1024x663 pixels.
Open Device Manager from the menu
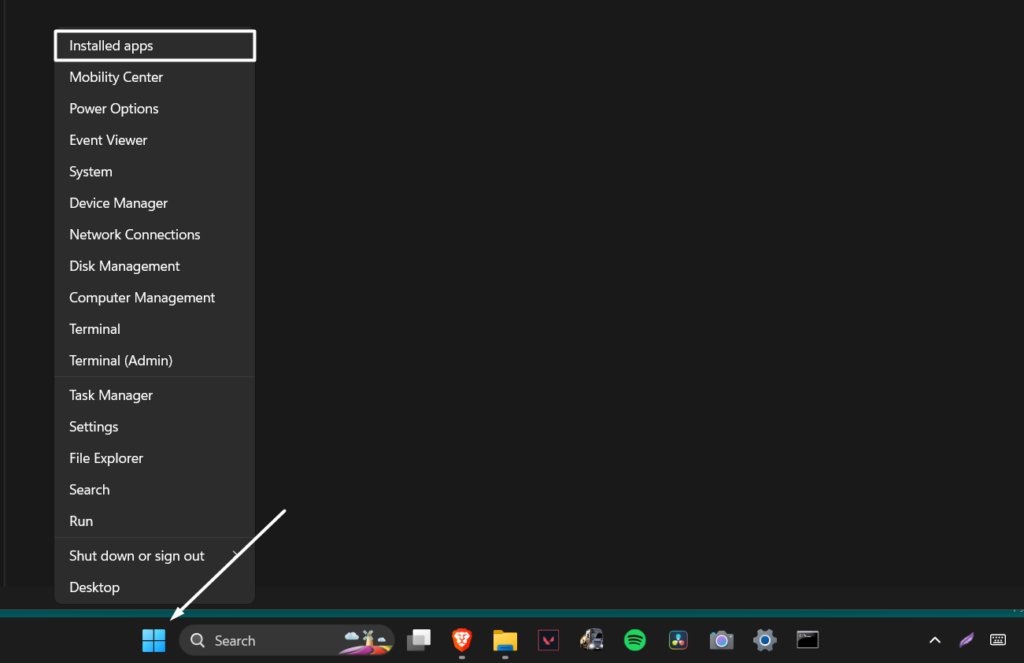[118, 203]
